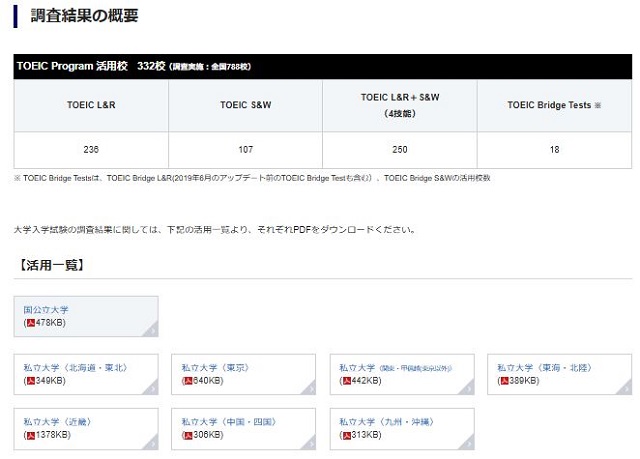Click PDF icon next to 442KB

[x=347, y=381]
